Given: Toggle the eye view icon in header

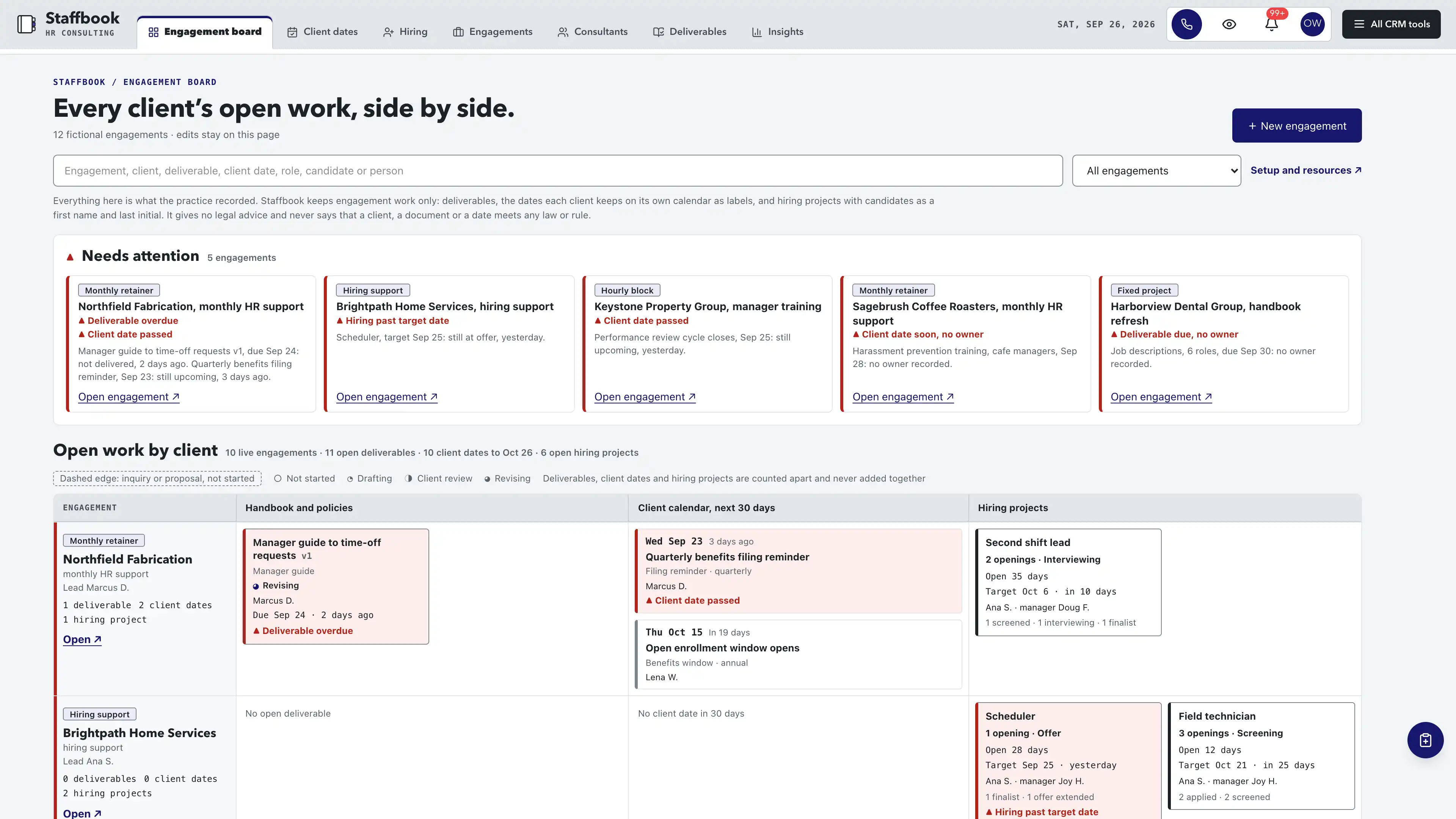Looking at the screenshot, I should click(1229, 24).
